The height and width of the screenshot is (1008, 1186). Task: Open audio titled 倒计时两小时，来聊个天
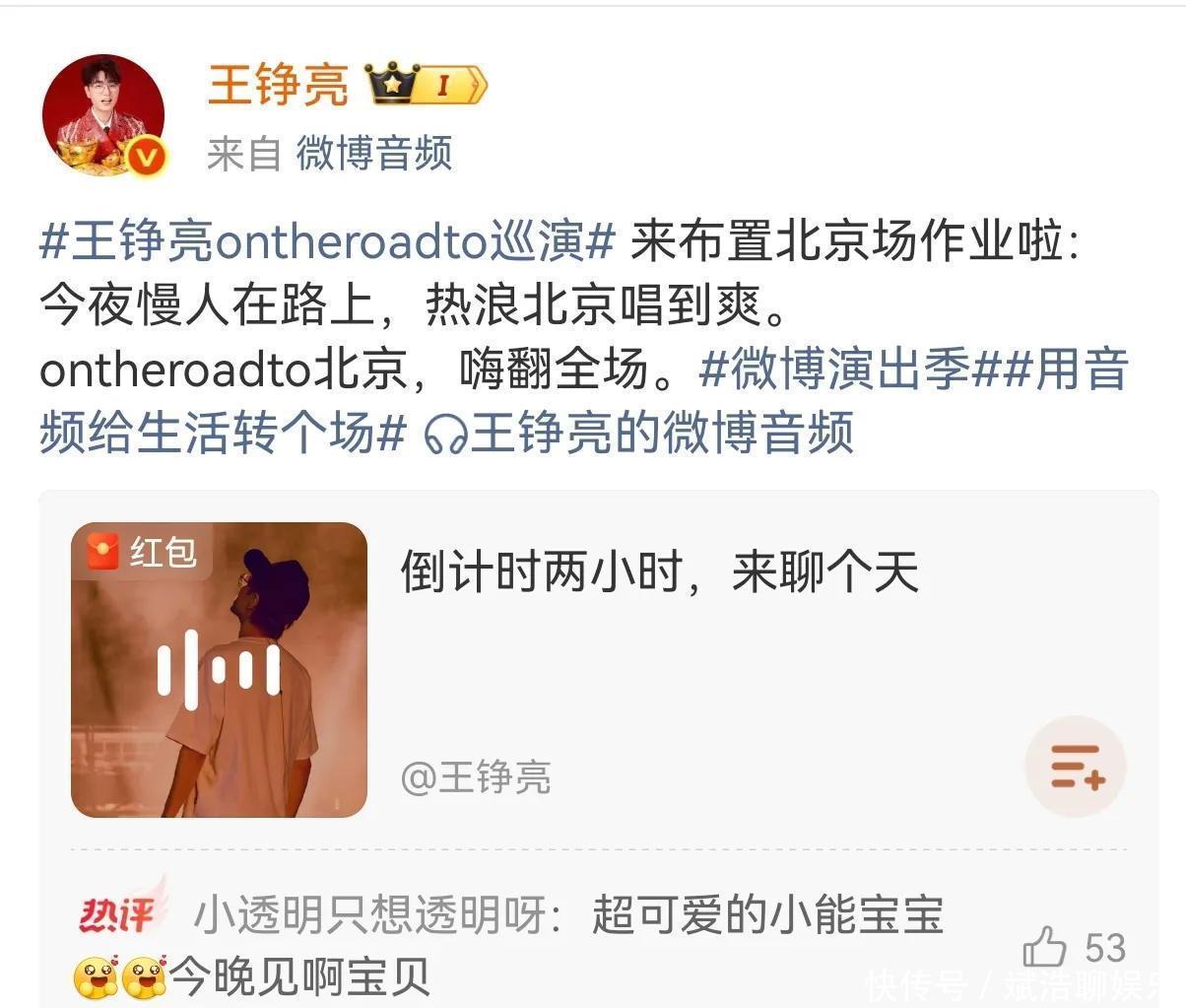pos(659,571)
